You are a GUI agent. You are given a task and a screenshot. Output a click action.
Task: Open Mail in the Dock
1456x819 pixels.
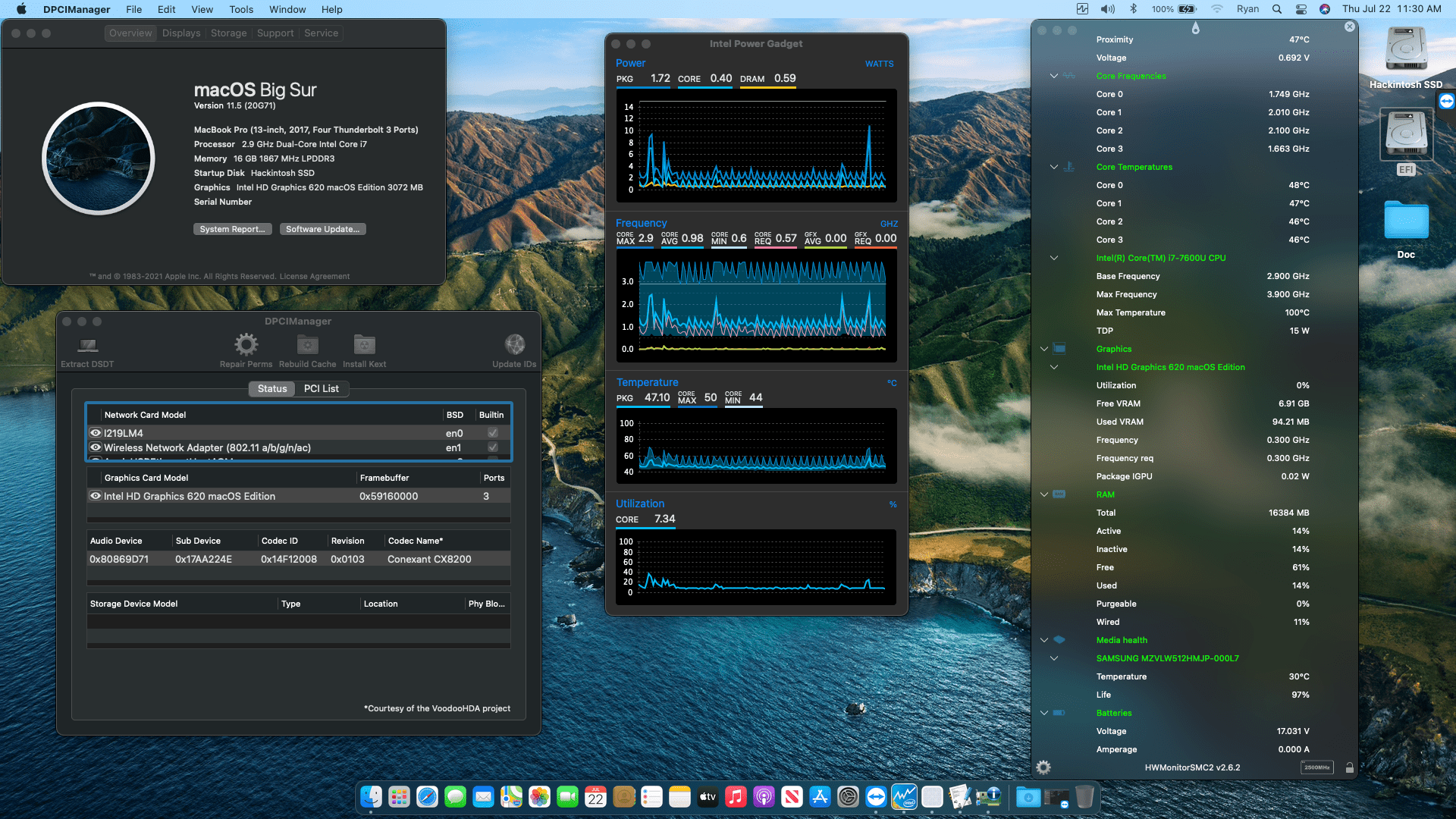pos(483,796)
